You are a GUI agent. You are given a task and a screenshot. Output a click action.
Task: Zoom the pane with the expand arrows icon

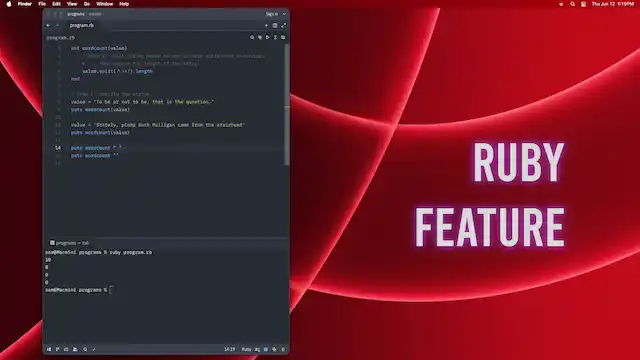pyautogui.click(x=284, y=25)
